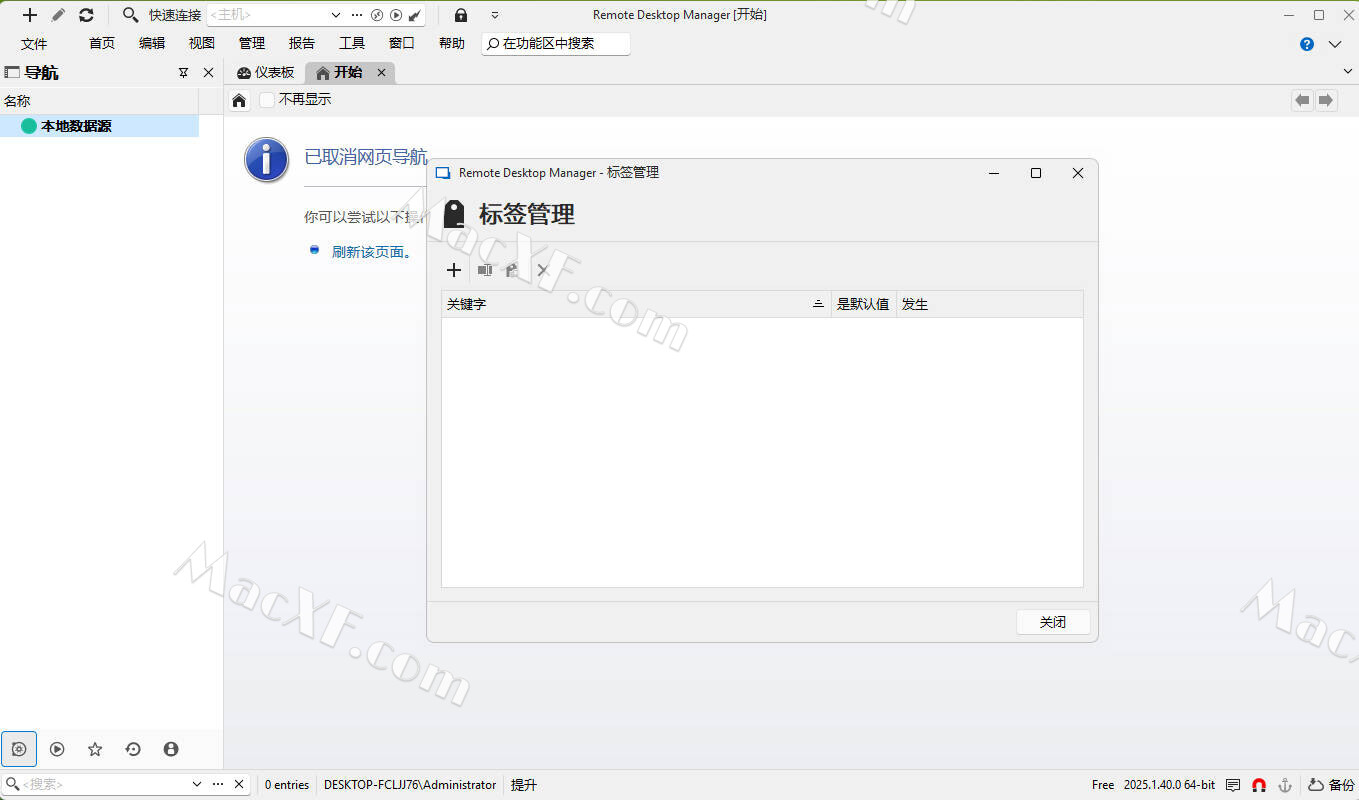Select the settings gear view at the navigation bottom
Image resolution: width=1359 pixels, height=800 pixels.
[19, 749]
